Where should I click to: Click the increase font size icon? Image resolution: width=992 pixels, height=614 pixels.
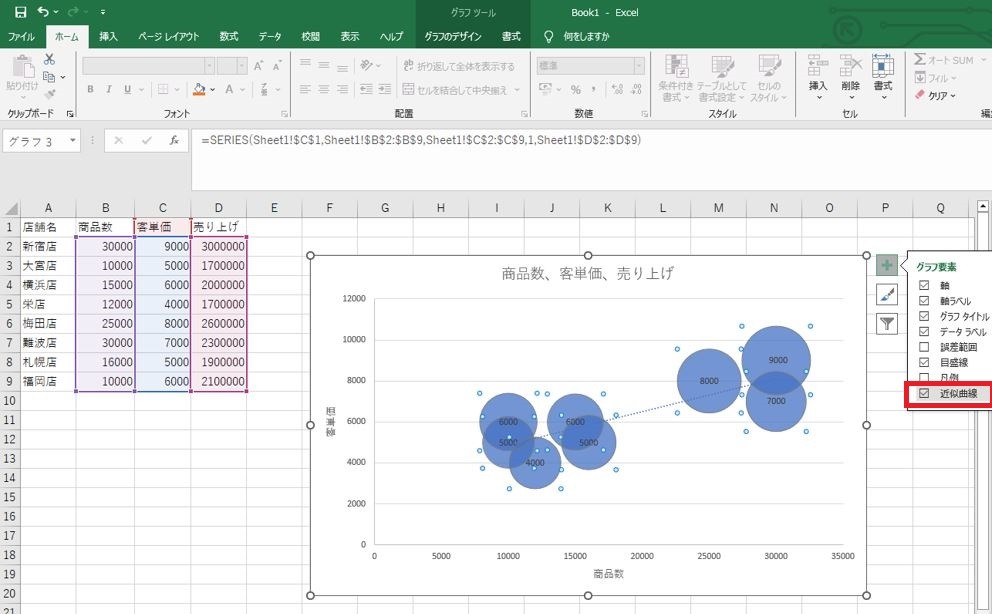coord(258,66)
